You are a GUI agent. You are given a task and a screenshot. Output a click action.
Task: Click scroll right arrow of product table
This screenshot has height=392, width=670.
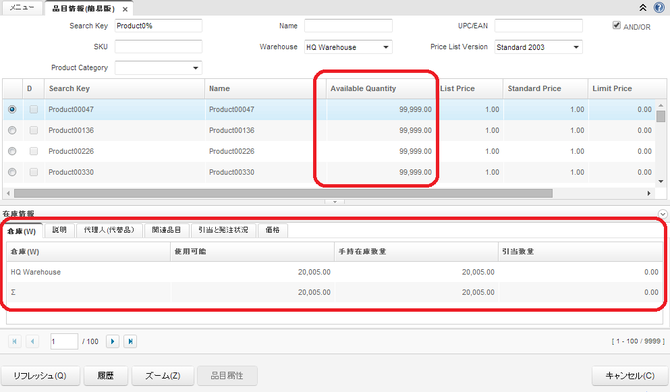click(x=649, y=194)
